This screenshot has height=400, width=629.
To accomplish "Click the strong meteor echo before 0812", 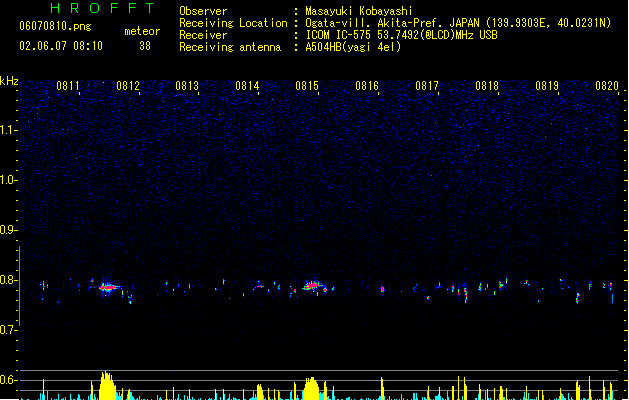I will [x=108, y=287].
